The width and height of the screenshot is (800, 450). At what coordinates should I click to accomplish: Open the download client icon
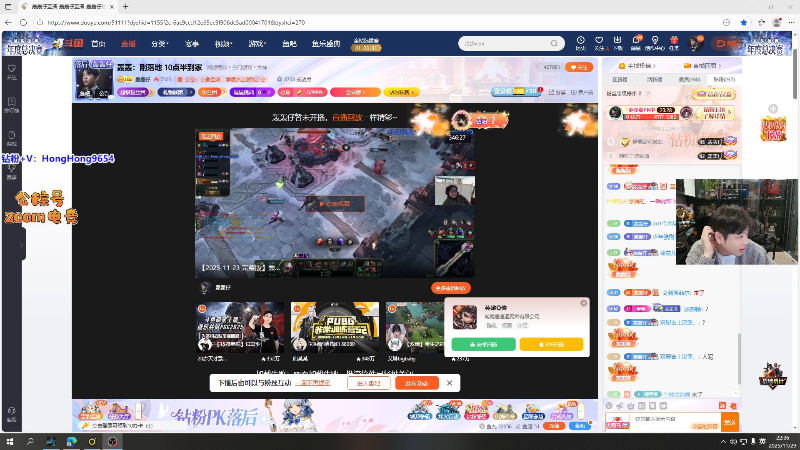(x=617, y=43)
